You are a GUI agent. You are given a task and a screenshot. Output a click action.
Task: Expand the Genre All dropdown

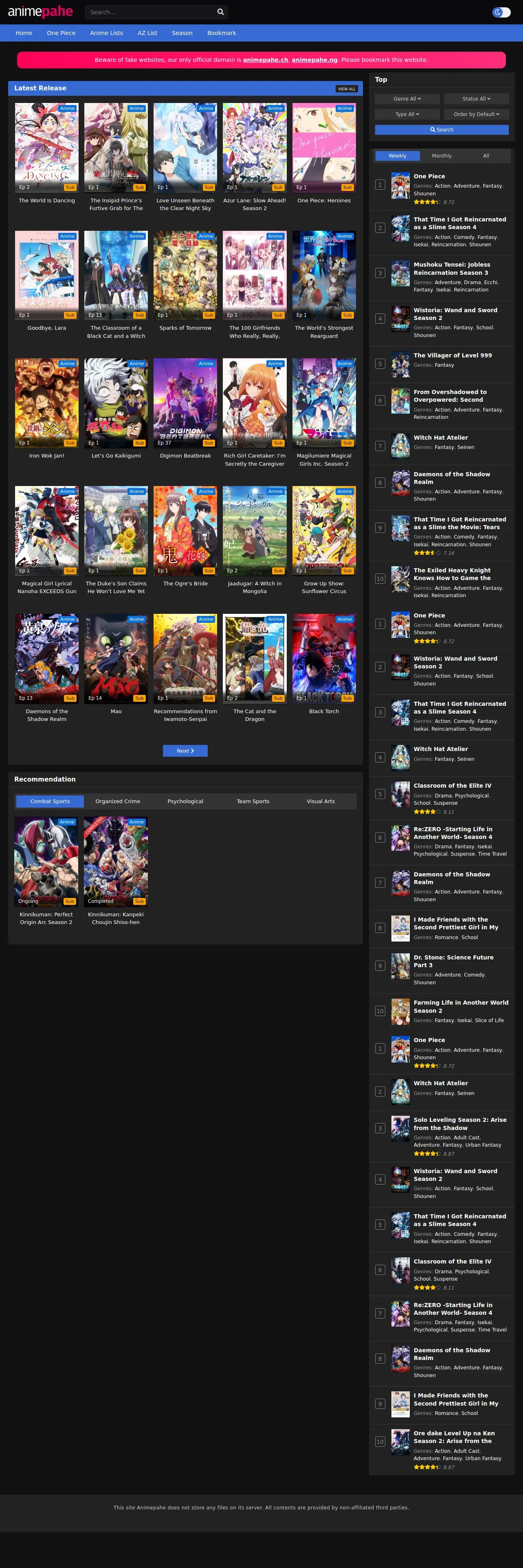[407, 99]
